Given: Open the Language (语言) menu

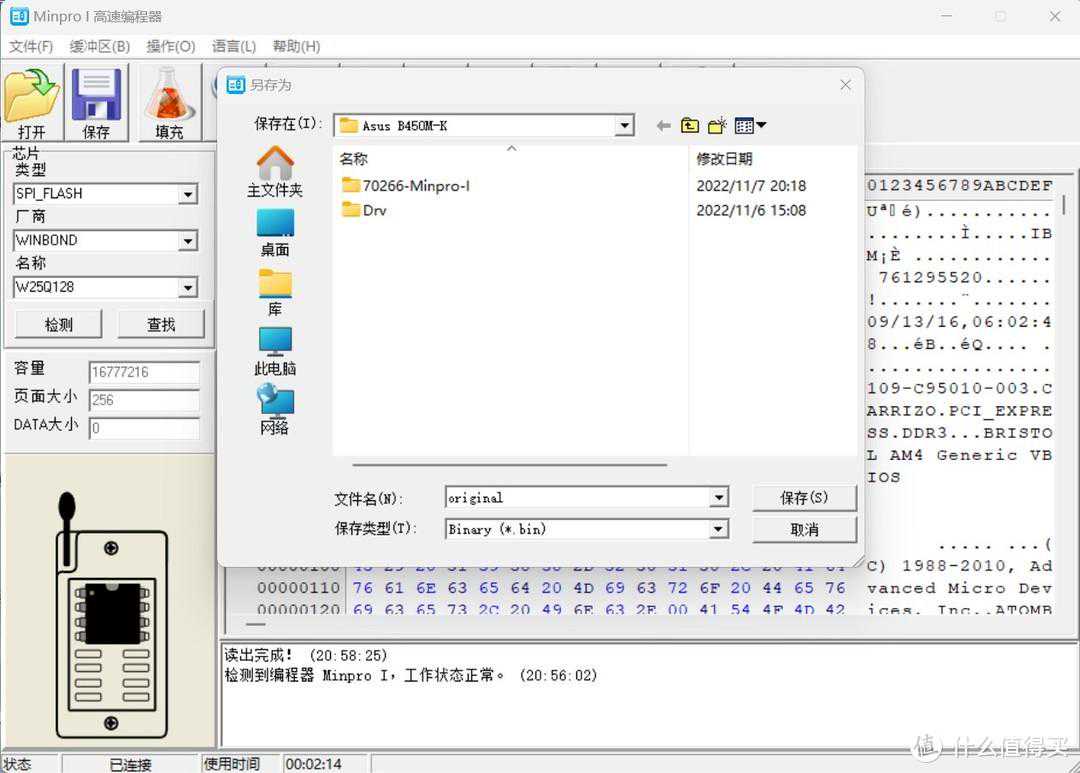Looking at the screenshot, I should [x=234, y=46].
